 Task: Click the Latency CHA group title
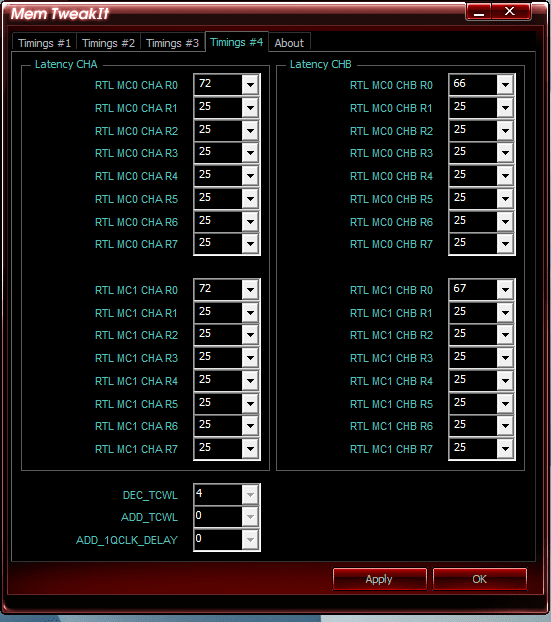[x=66, y=64]
